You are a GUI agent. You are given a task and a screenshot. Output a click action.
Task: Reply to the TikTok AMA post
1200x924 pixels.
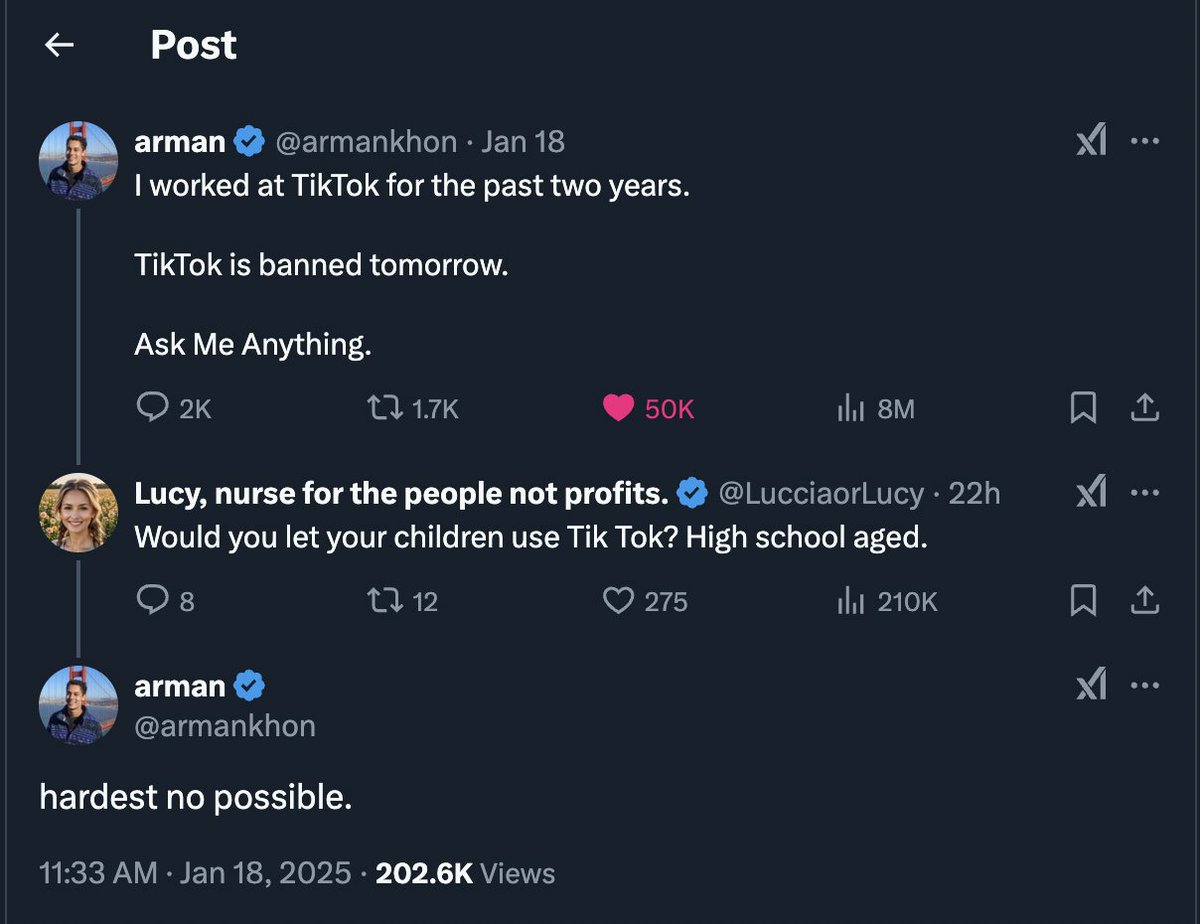(x=151, y=407)
